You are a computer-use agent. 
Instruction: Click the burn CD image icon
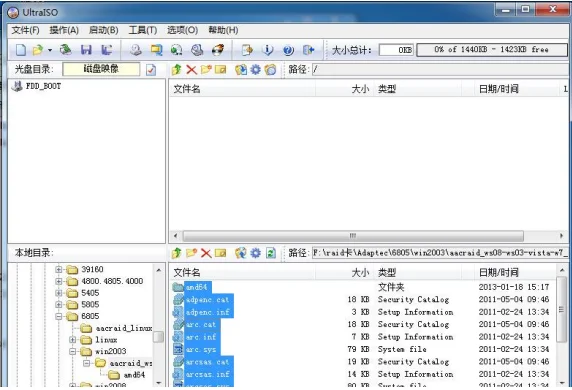pyautogui.click(x=218, y=50)
